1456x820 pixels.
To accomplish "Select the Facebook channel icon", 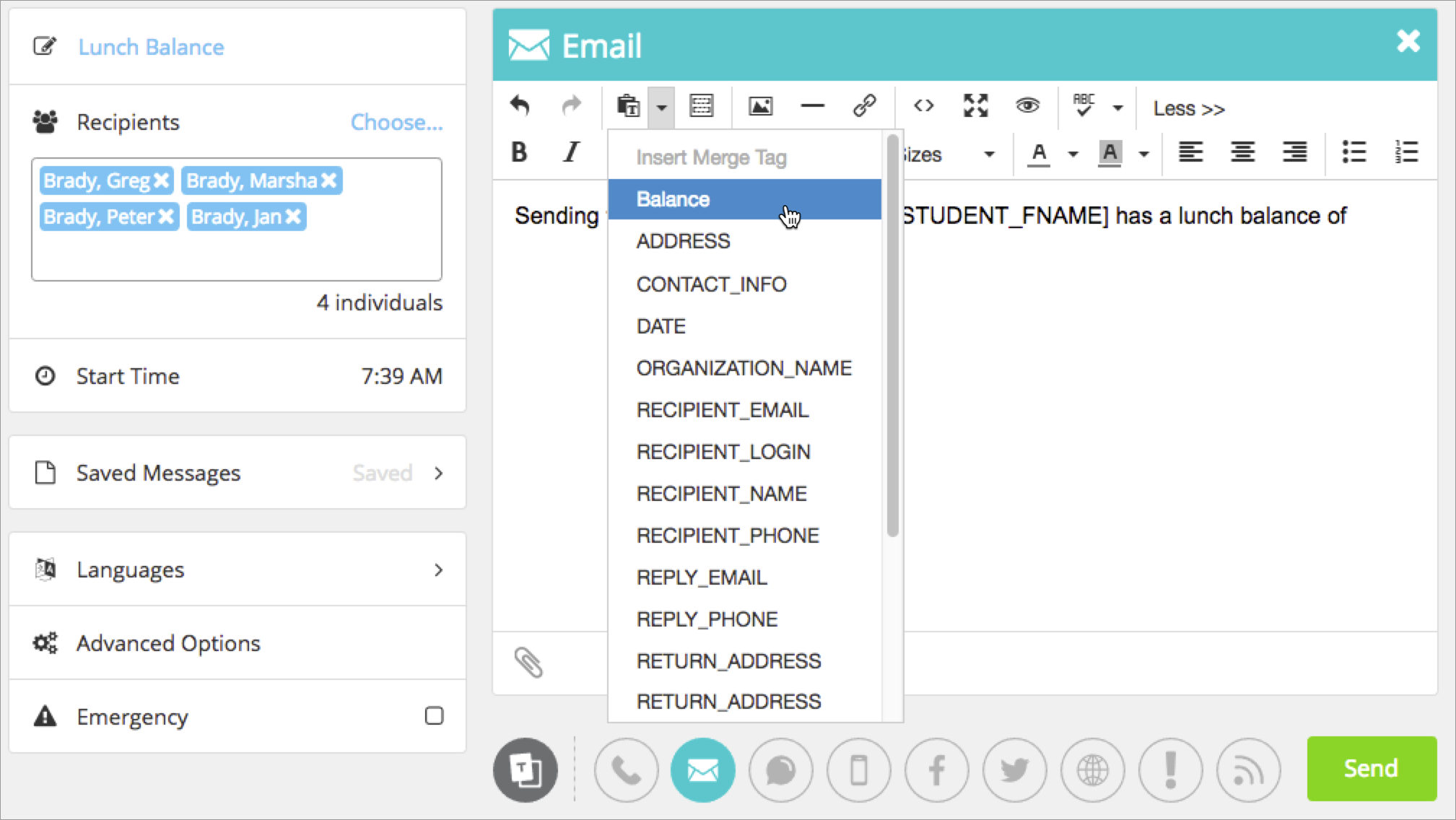I will pyautogui.click(x=937, y=770).
